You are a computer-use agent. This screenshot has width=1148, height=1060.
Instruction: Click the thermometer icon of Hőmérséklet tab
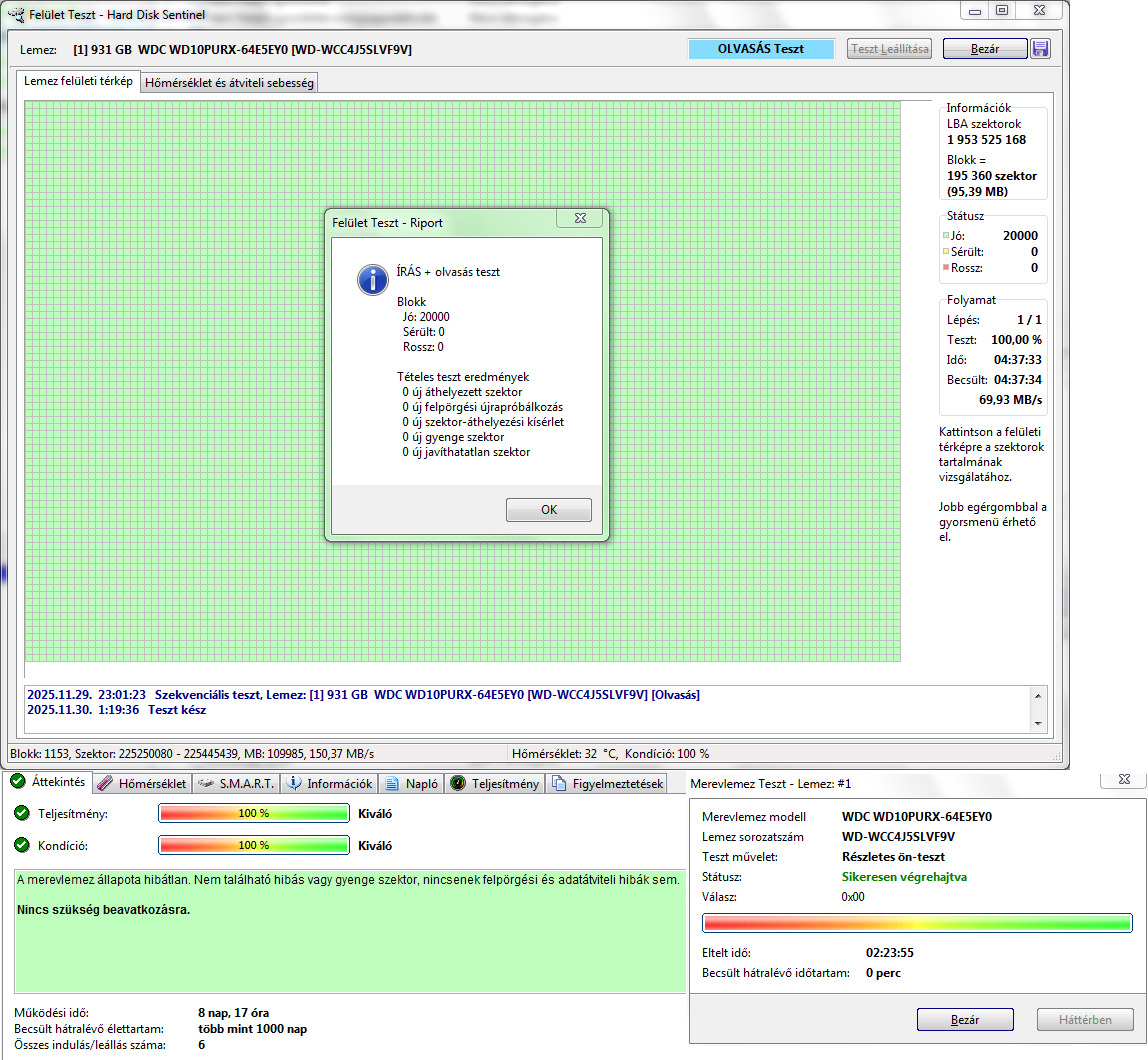click(105, 783)
